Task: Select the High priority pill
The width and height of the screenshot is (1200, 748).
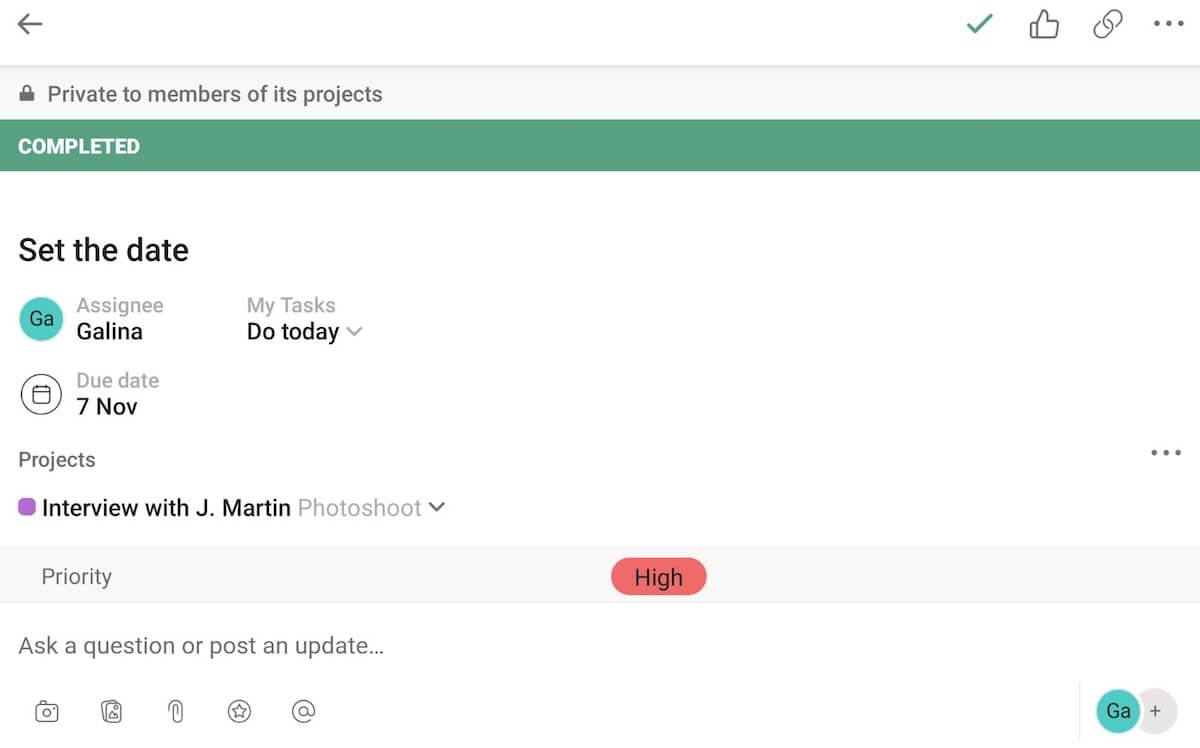Action: (x=658, y=577)
